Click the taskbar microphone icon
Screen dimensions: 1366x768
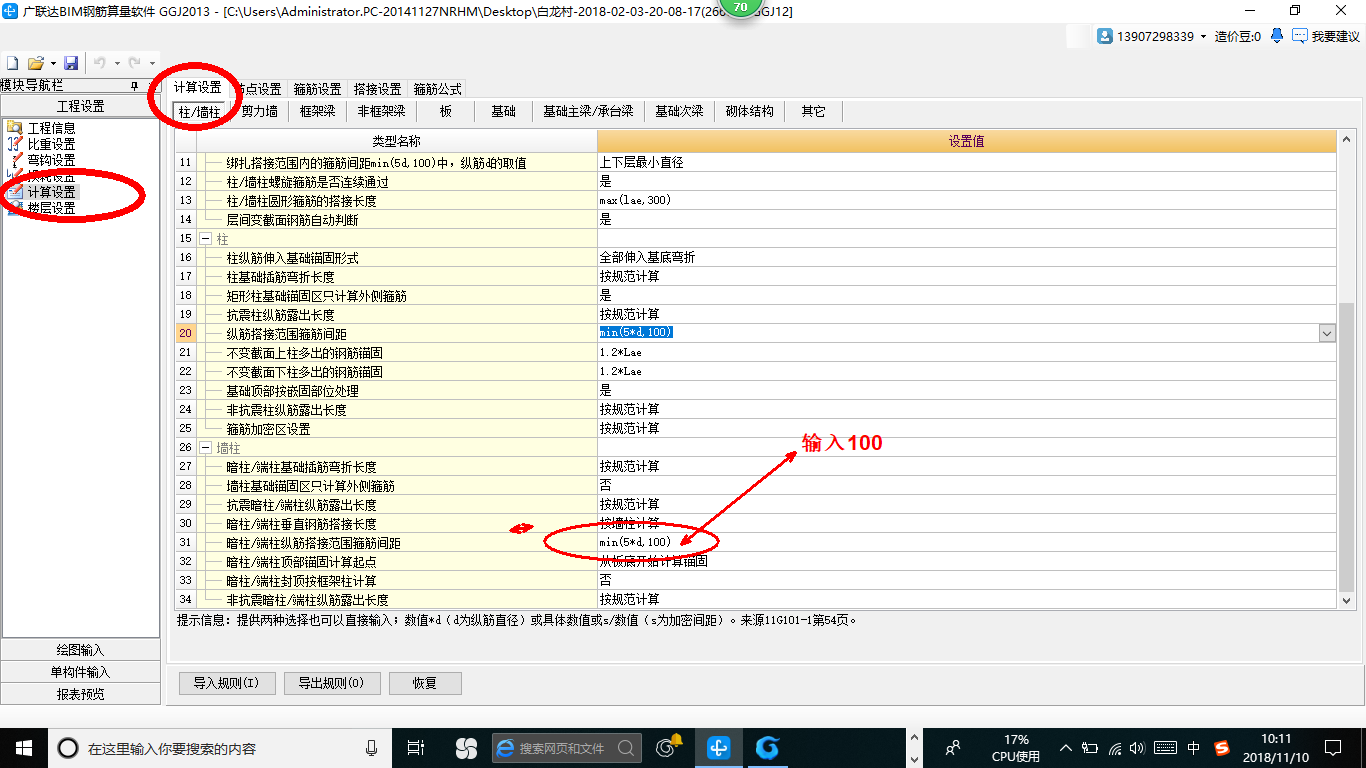click(372, 747)
